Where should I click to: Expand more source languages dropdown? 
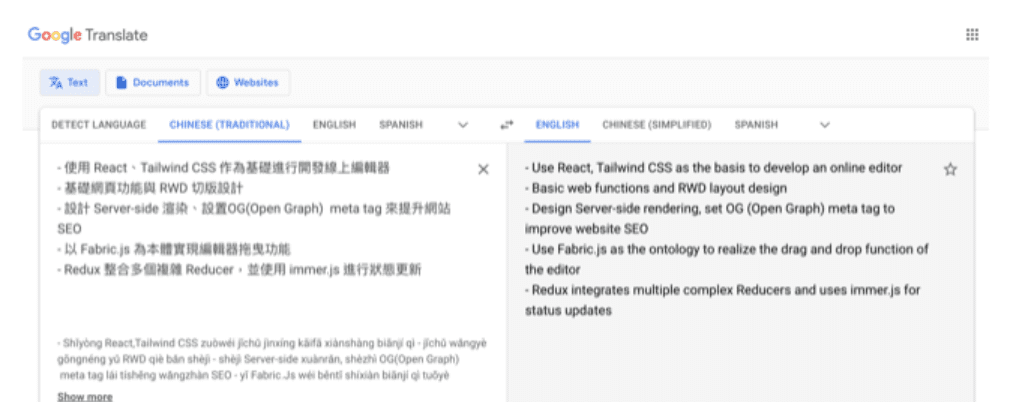(x=463, y=125)
